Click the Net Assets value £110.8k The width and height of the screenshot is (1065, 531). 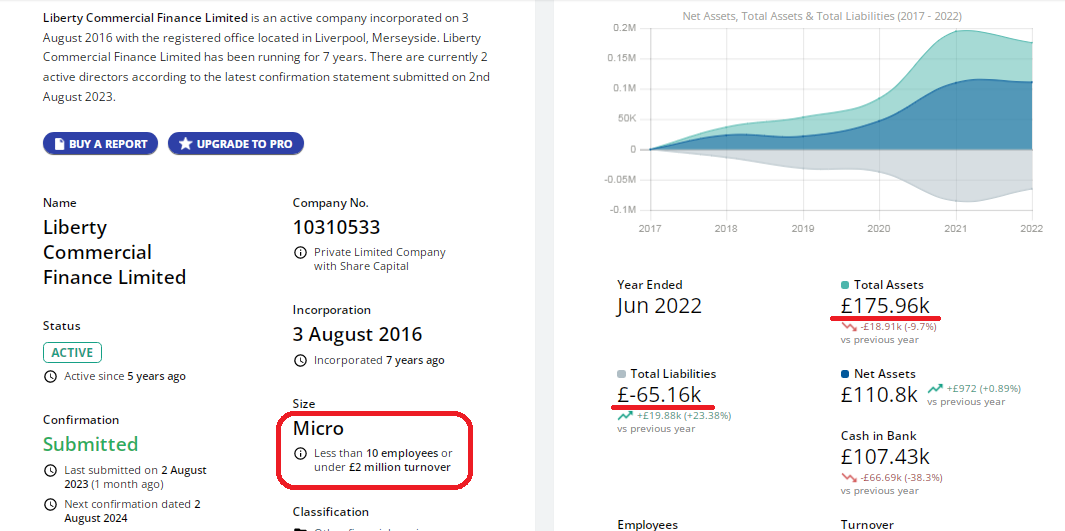pyautogui.click(x=879, y=394)
